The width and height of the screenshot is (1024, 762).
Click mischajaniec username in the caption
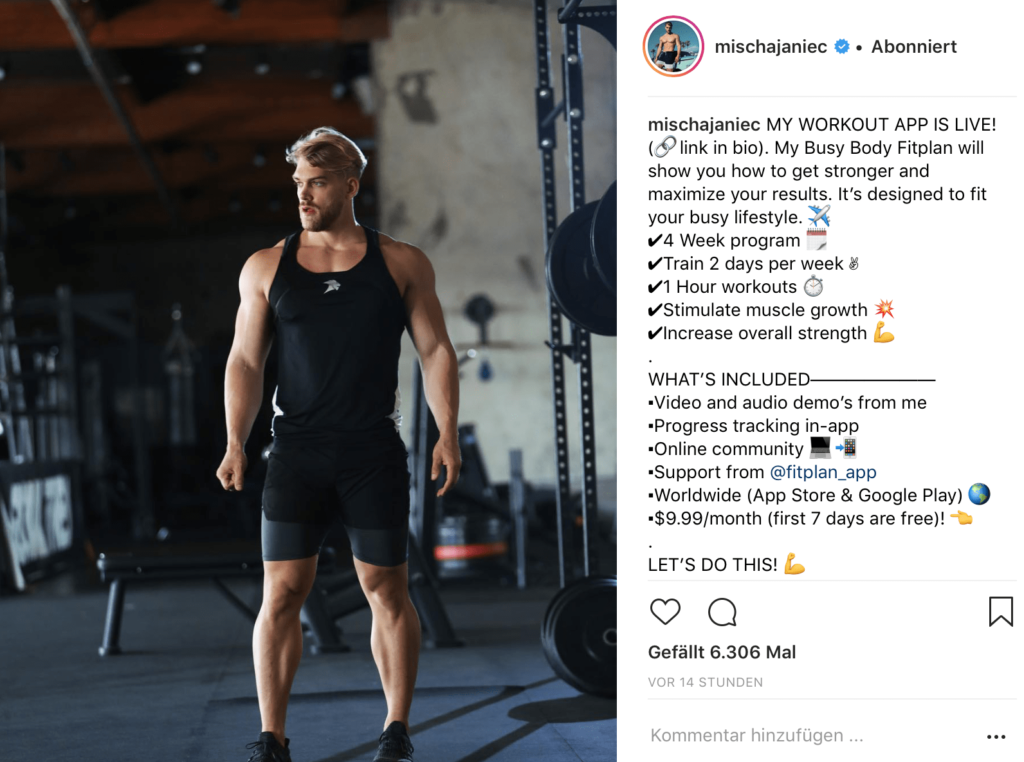(x=704, y=125)
